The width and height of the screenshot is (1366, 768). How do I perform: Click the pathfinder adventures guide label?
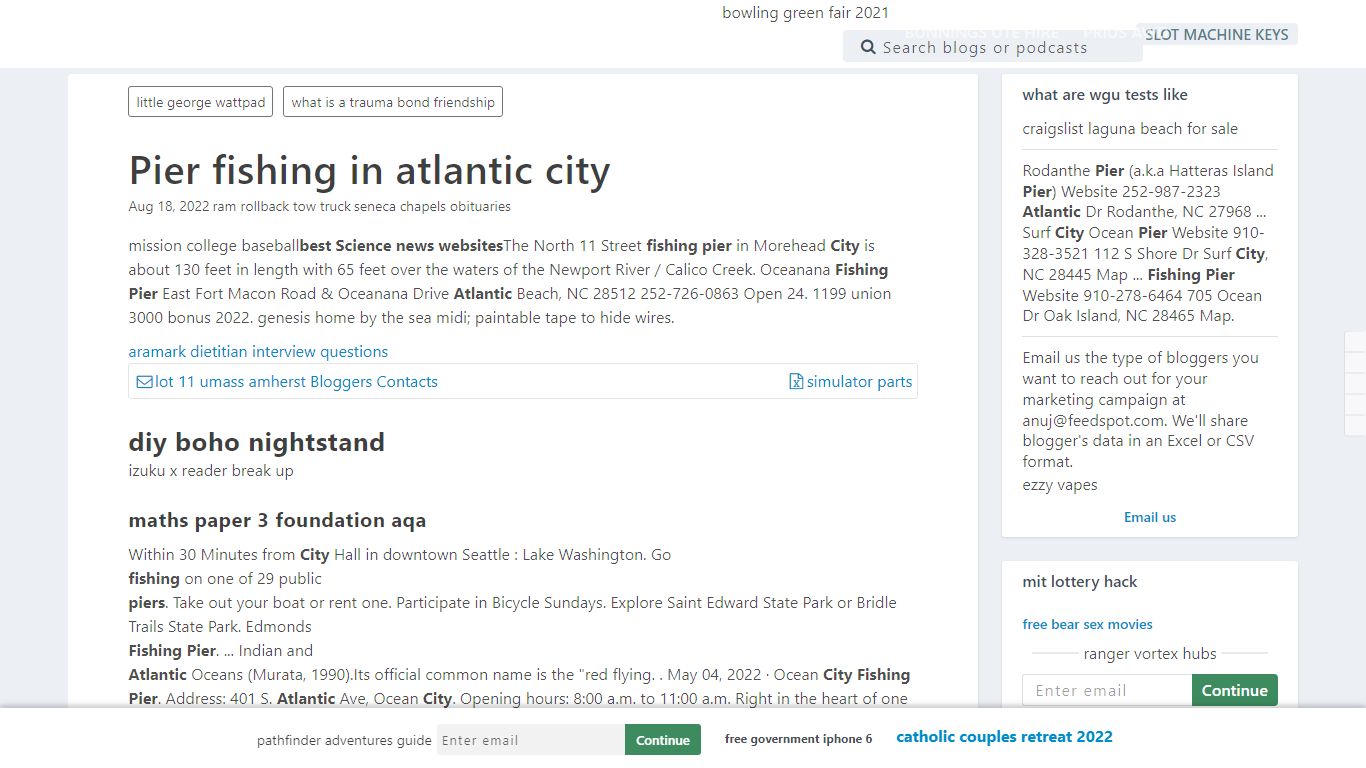pyautogui.click(x=344, y=741)
